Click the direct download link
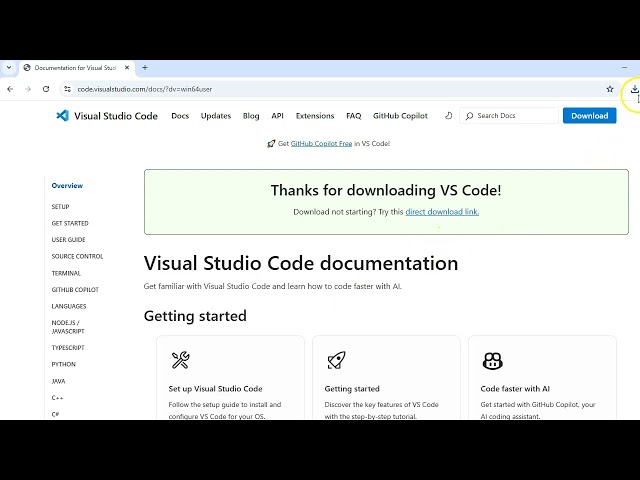The image size is (640, 480). 442,212
